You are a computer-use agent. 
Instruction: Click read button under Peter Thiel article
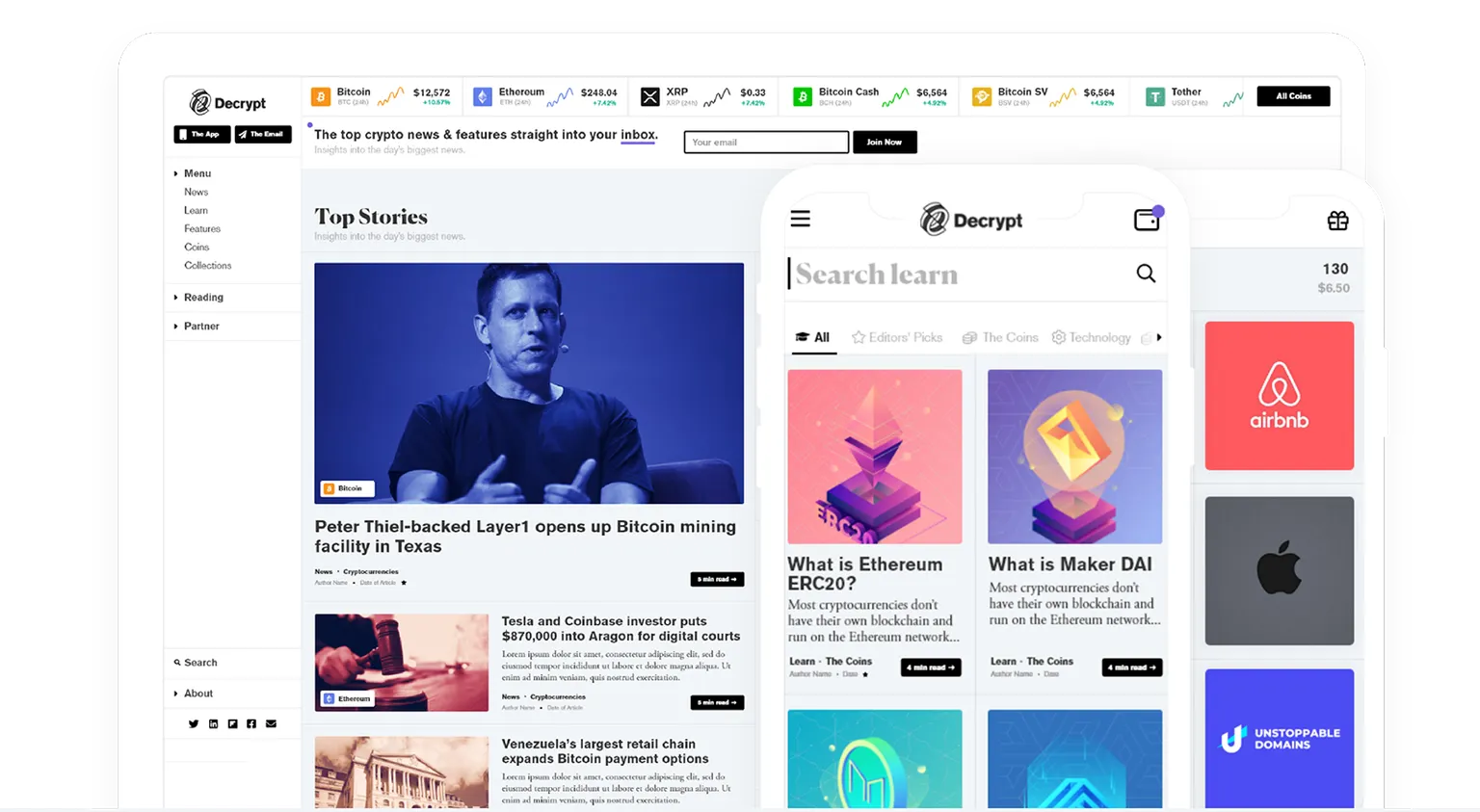tap(717, 579)
